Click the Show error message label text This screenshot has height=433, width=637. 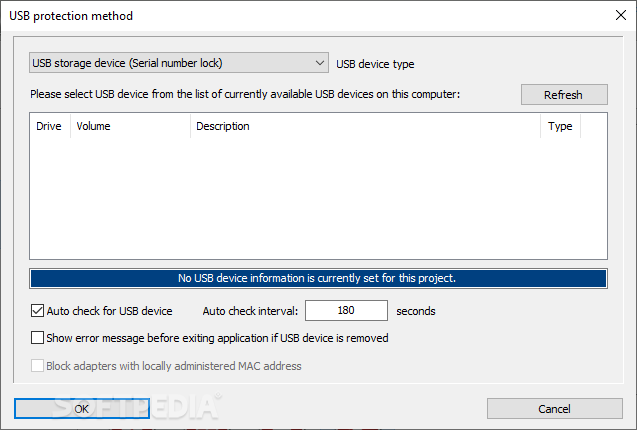point(217,338)
